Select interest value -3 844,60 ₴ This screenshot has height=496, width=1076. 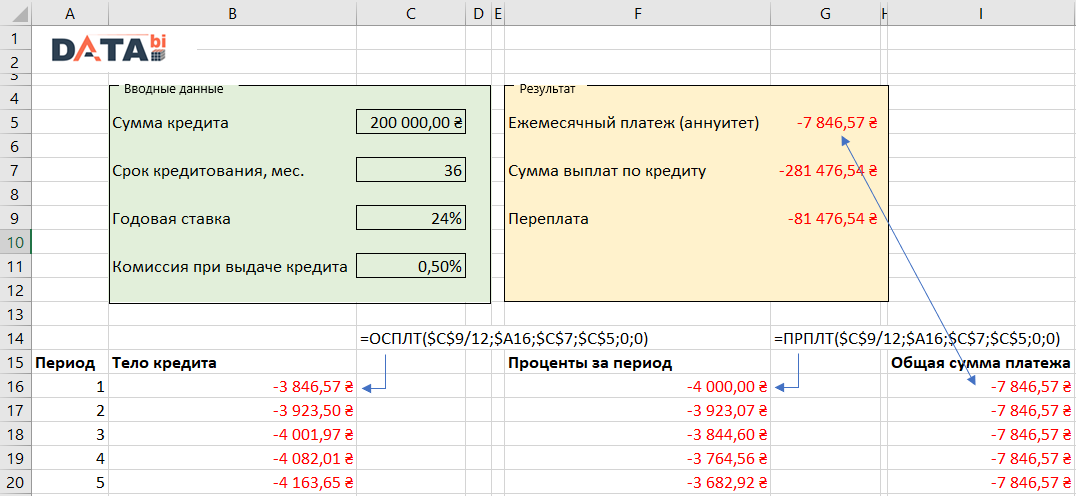(x=638, y=435)
